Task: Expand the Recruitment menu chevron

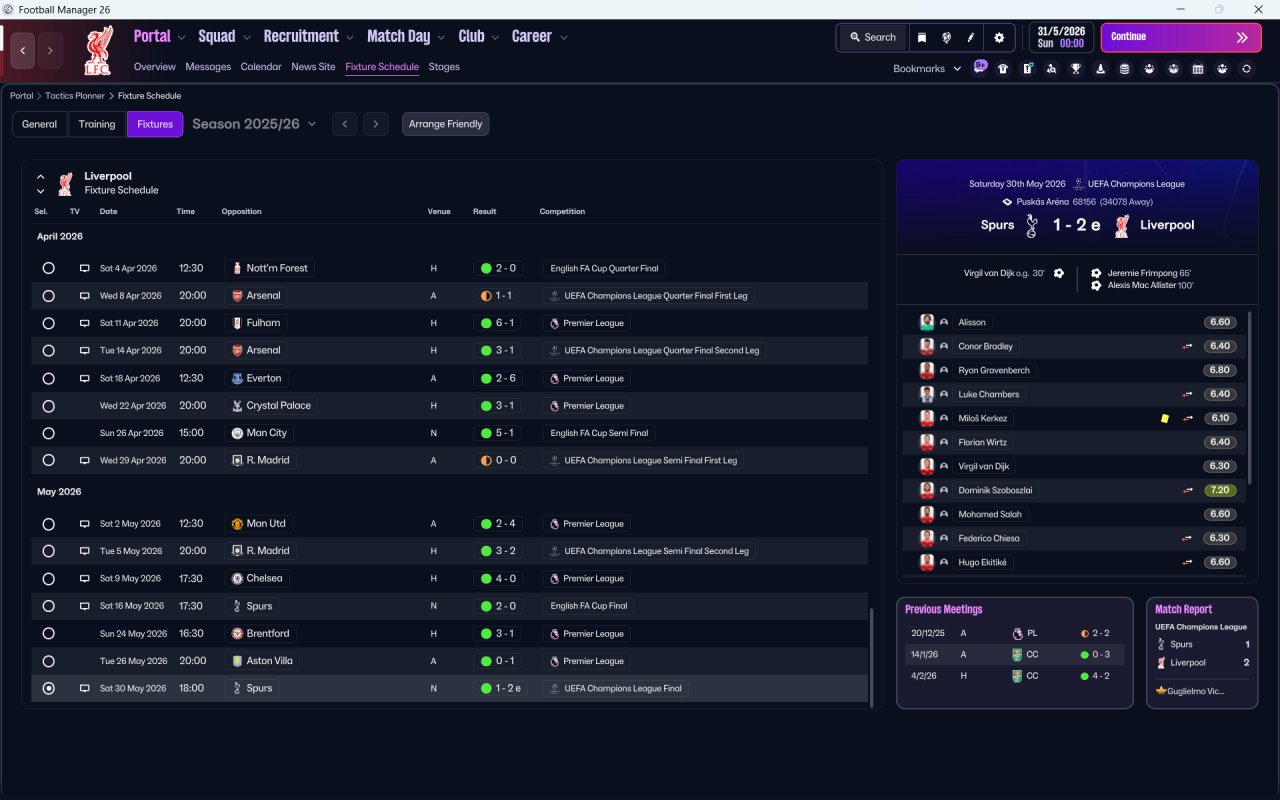Action: [x=350, y=38]
